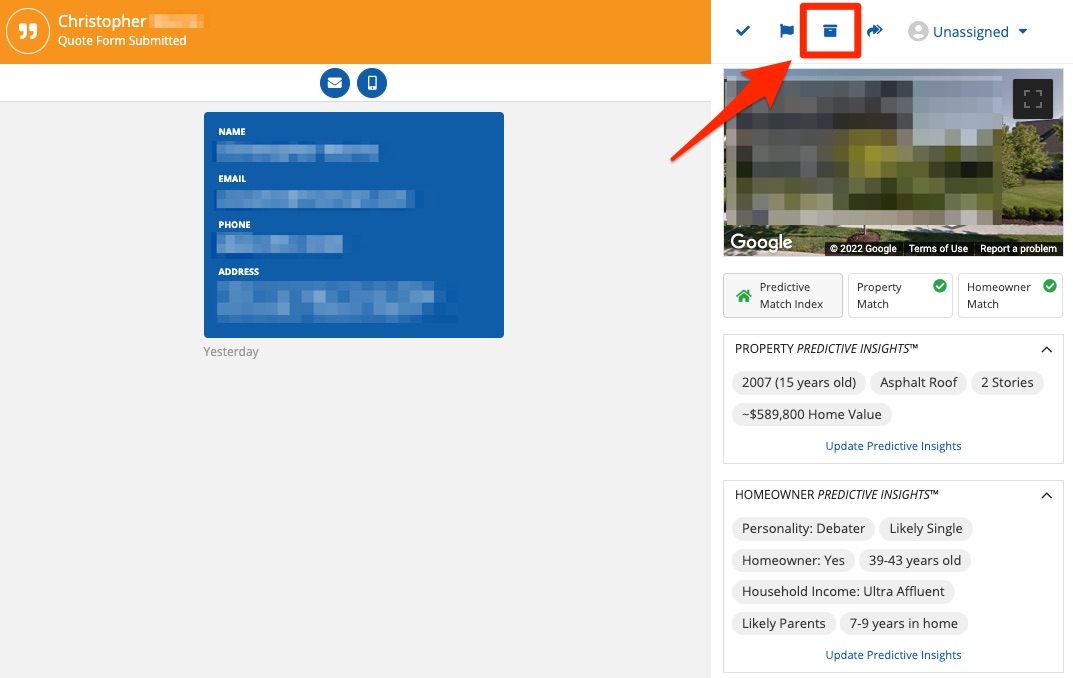Collapse Homeowner Predictive Insights section
Image resolution: width=1073 pixels, height=678 pixels.
click(x=1046, y=496)
